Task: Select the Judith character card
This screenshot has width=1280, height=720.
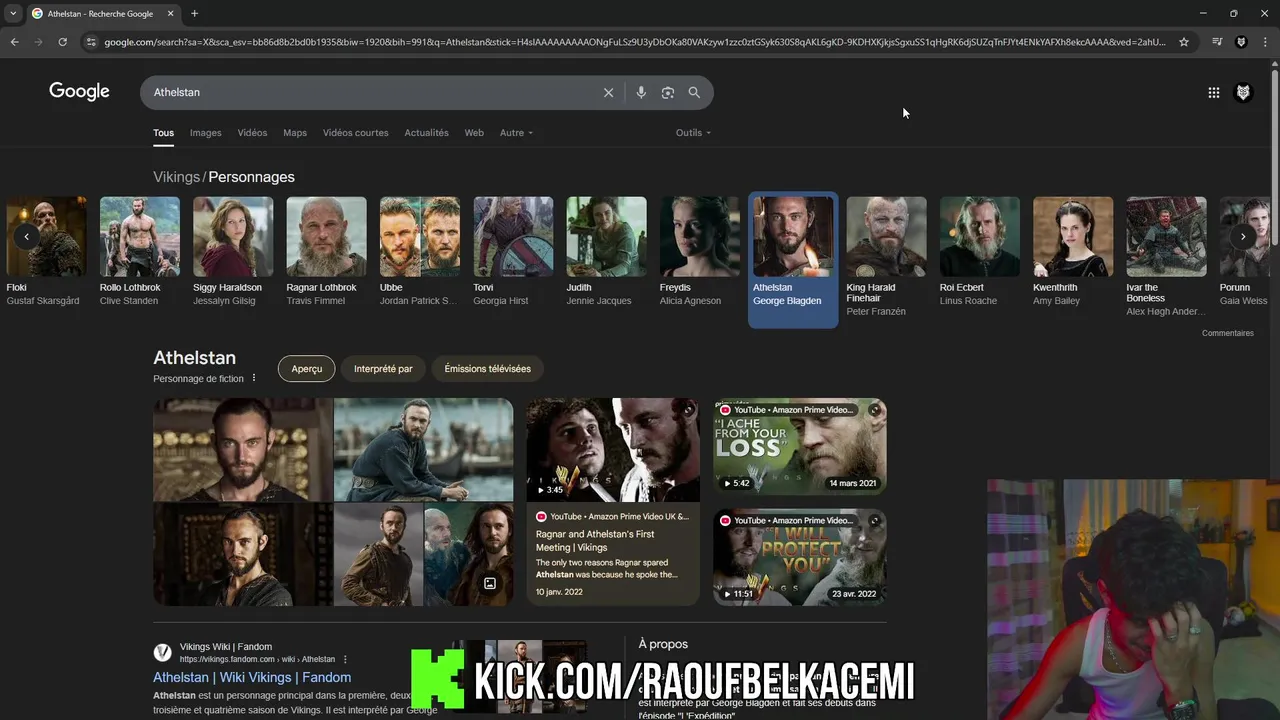Action: pos(606,252)
